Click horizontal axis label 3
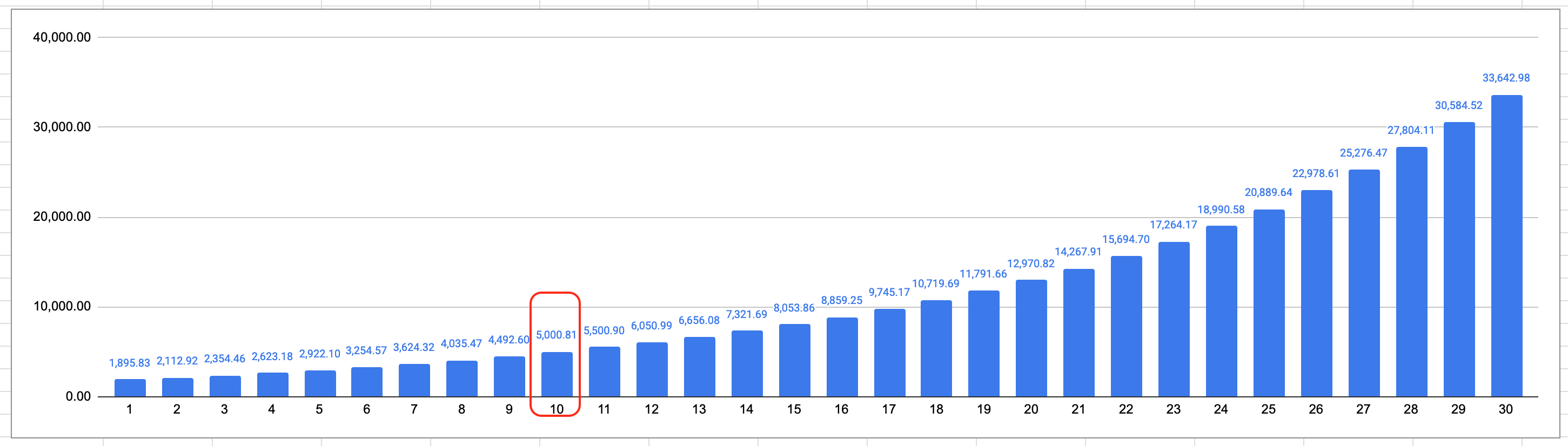This screenshot has width=1568, height=446. click(225, 409)
